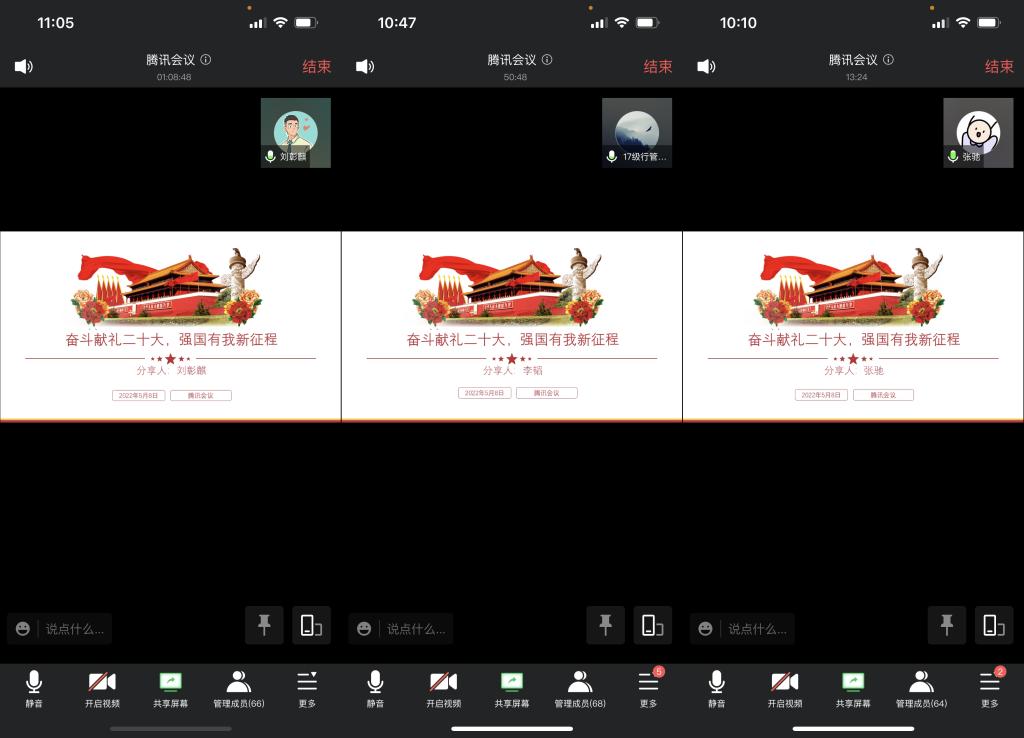Open 管理成员(64) member list
This screenshot has height=738, width=1024.
[921, 689]
